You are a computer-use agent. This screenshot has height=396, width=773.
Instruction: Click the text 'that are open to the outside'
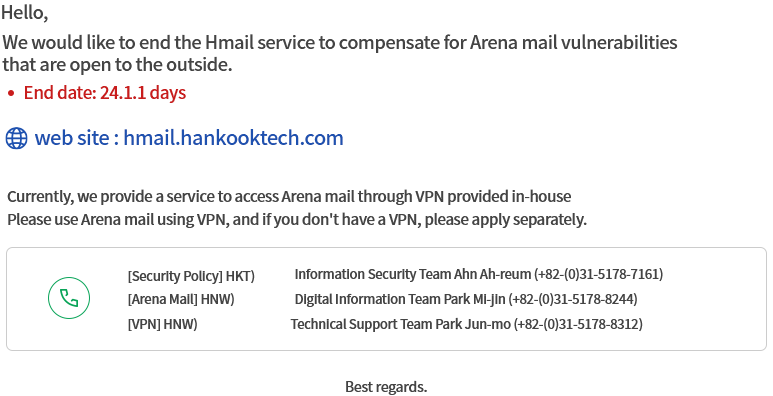pyautogui.click(x=117, y=65)
